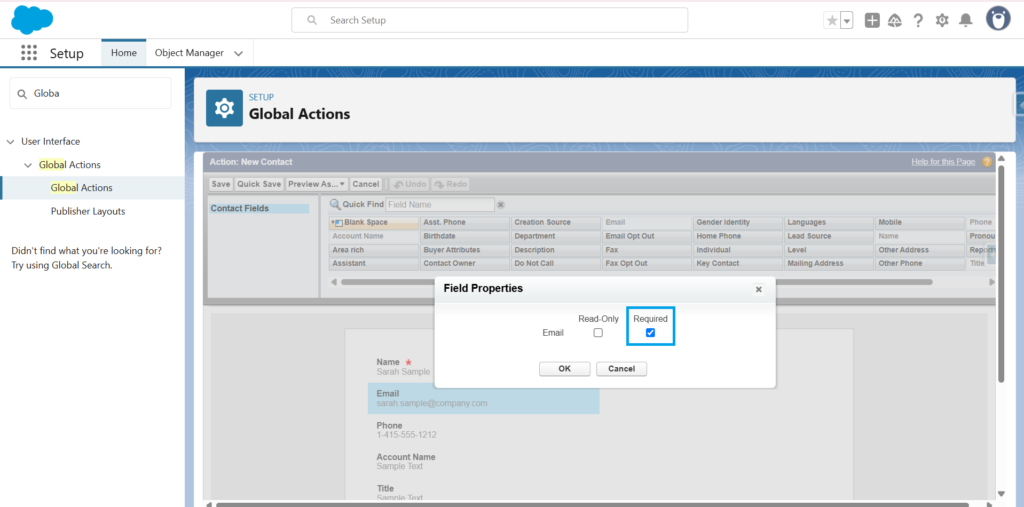Expand the Object Manager tab dropdown
1024x507 pixels.
tap(238, 53)
